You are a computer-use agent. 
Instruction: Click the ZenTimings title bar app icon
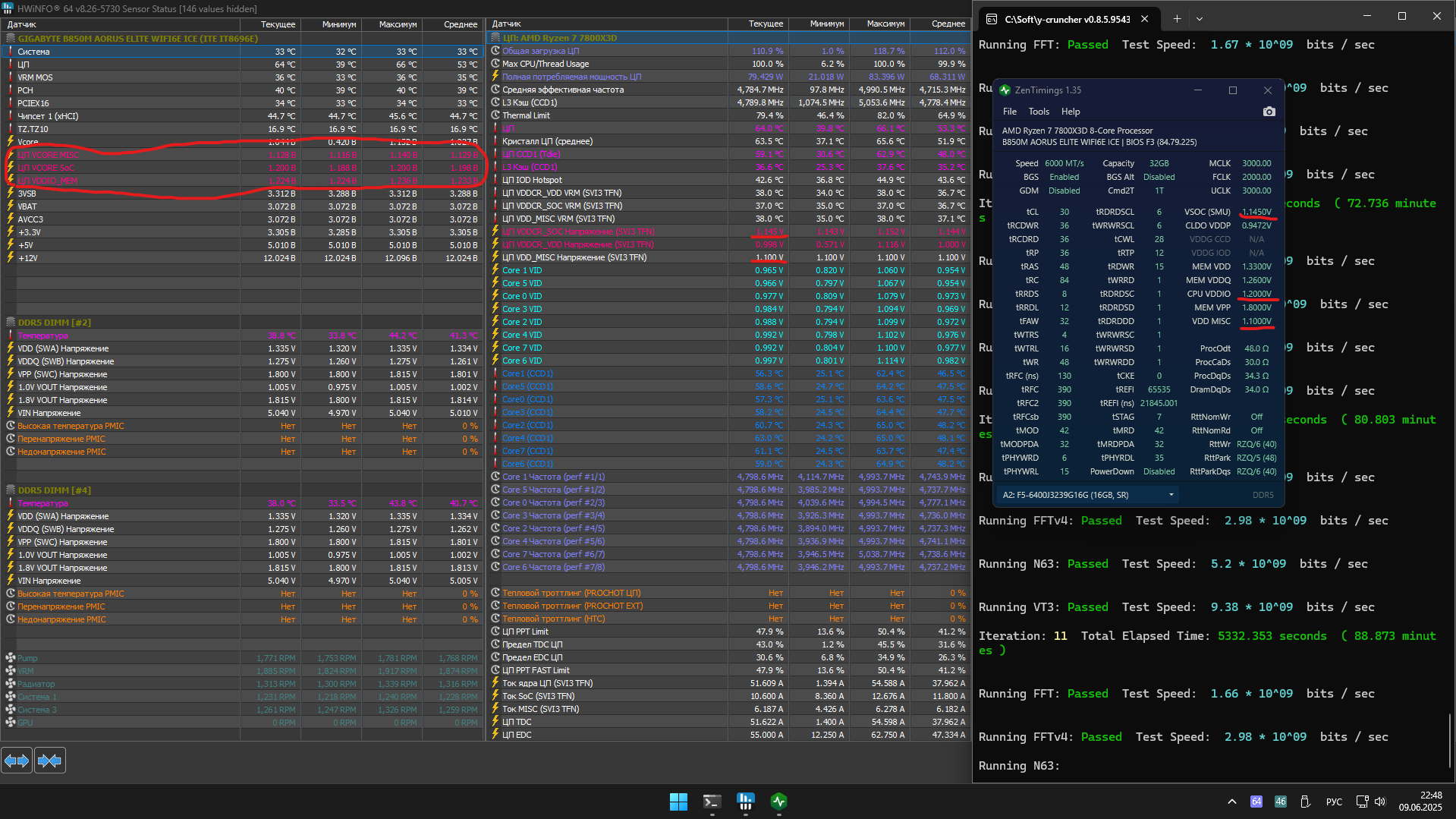tap(1005, 90)
